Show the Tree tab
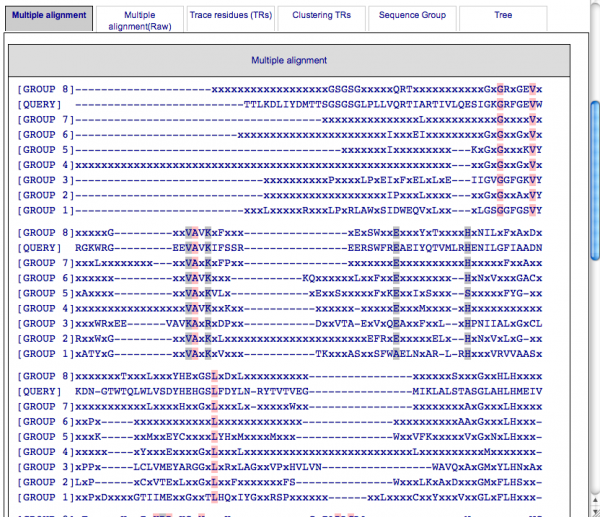This screenshot has height=517, width=600. (x=502, y=16)
